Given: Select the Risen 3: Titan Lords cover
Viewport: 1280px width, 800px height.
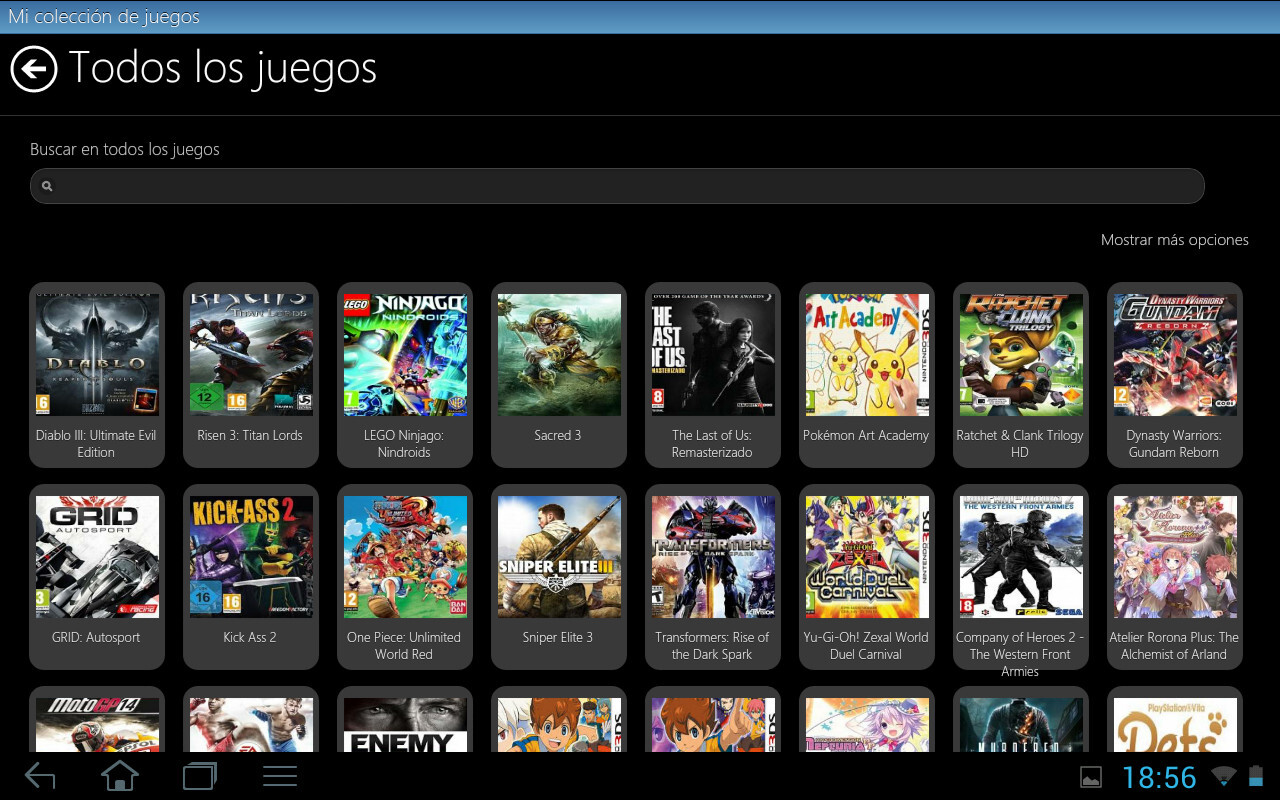Looking at the screenshot, I should coord(251,355).
